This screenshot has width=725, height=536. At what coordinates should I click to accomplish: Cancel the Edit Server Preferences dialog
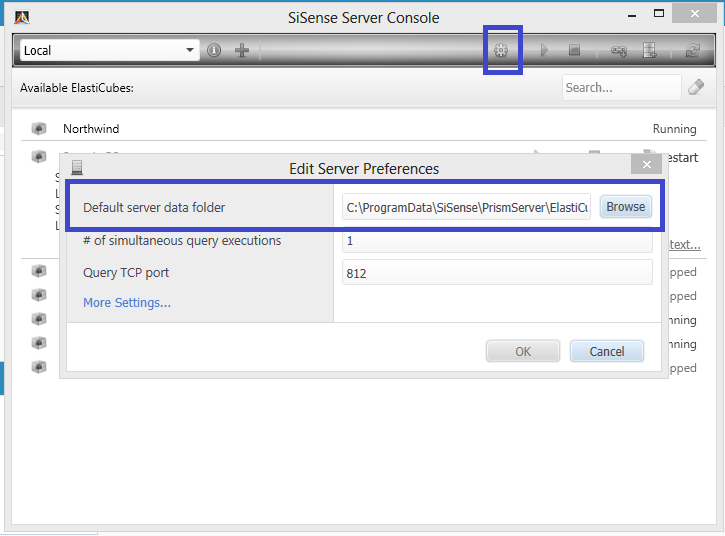coord(607,351)
